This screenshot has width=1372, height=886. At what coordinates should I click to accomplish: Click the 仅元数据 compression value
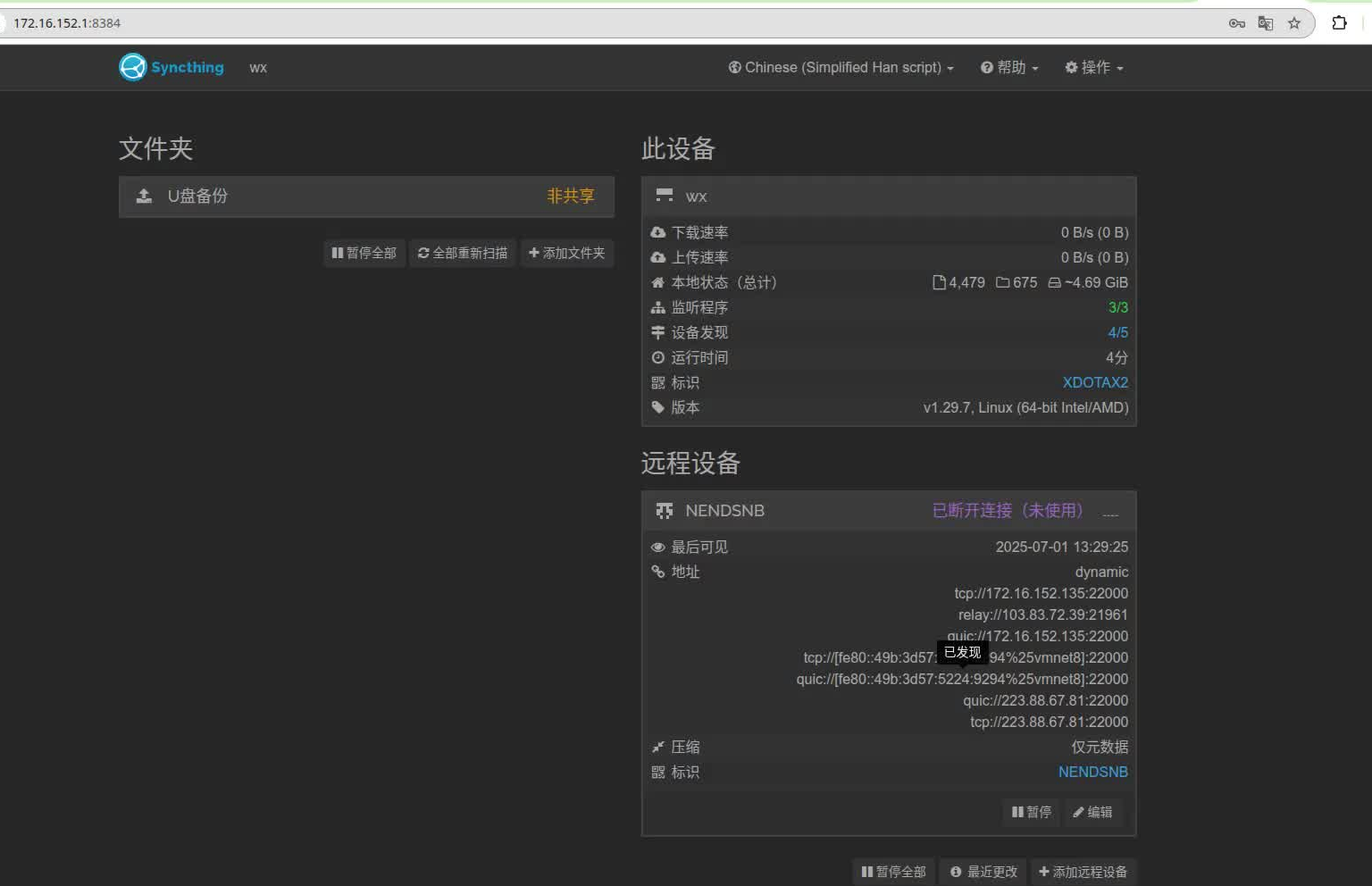(x=1100, y=747)
